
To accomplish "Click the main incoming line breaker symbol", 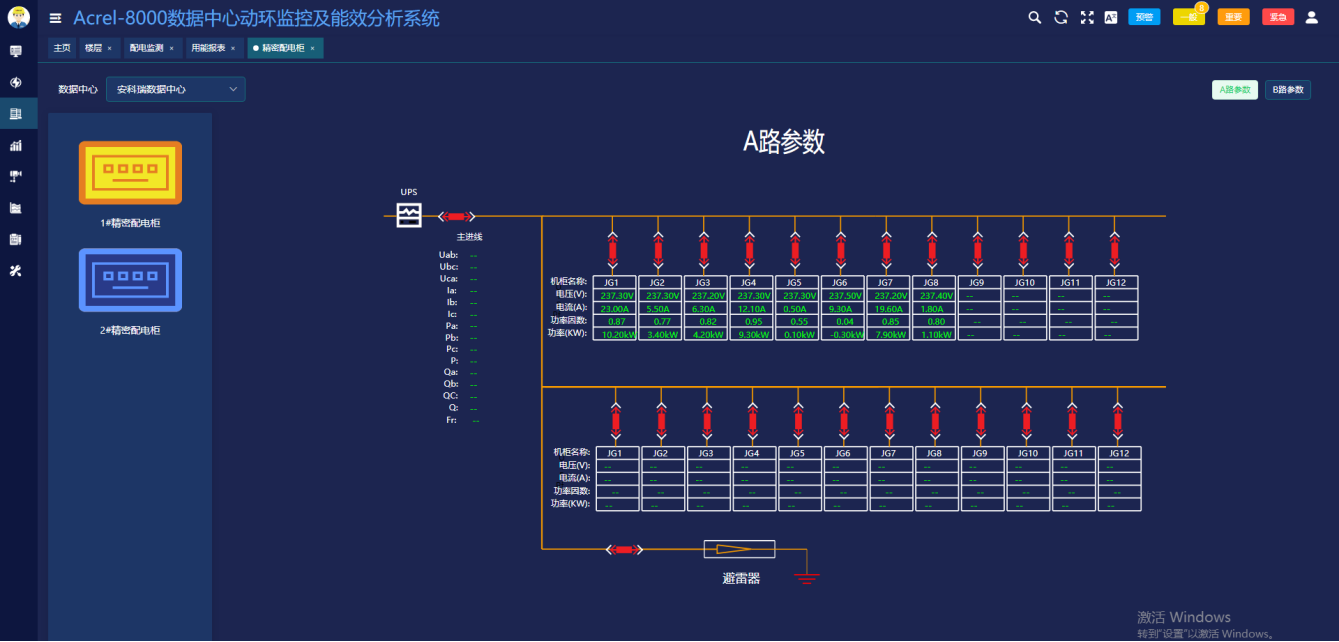I will [x=457, y=216].
